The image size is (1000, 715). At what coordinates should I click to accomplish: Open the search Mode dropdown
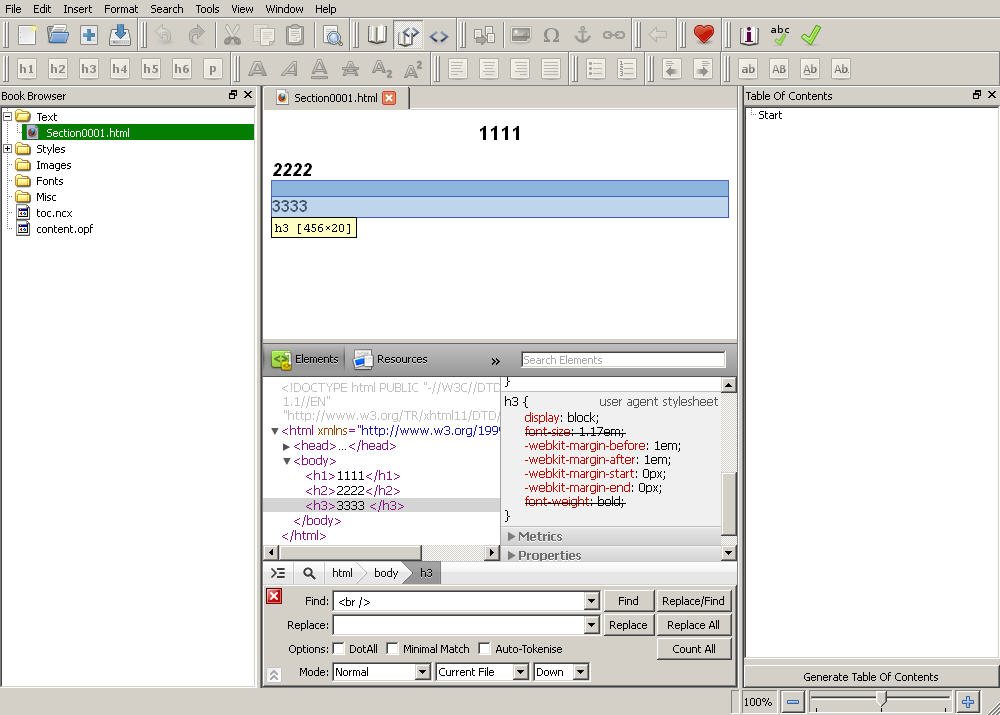pyautogui.click(x=381, y=672)
